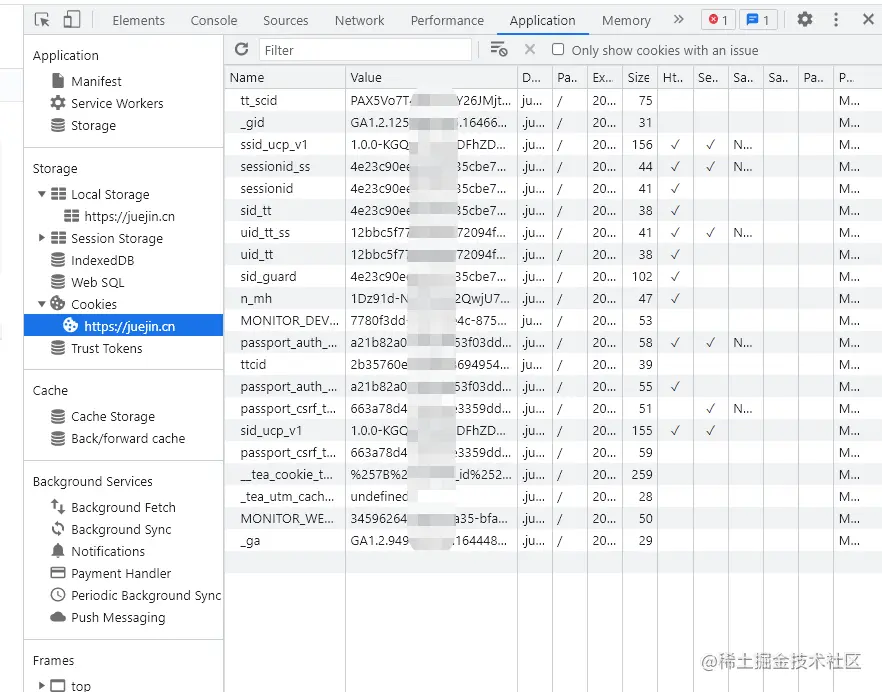Select the uid_tt_ss cookie row

coord(553,232)
